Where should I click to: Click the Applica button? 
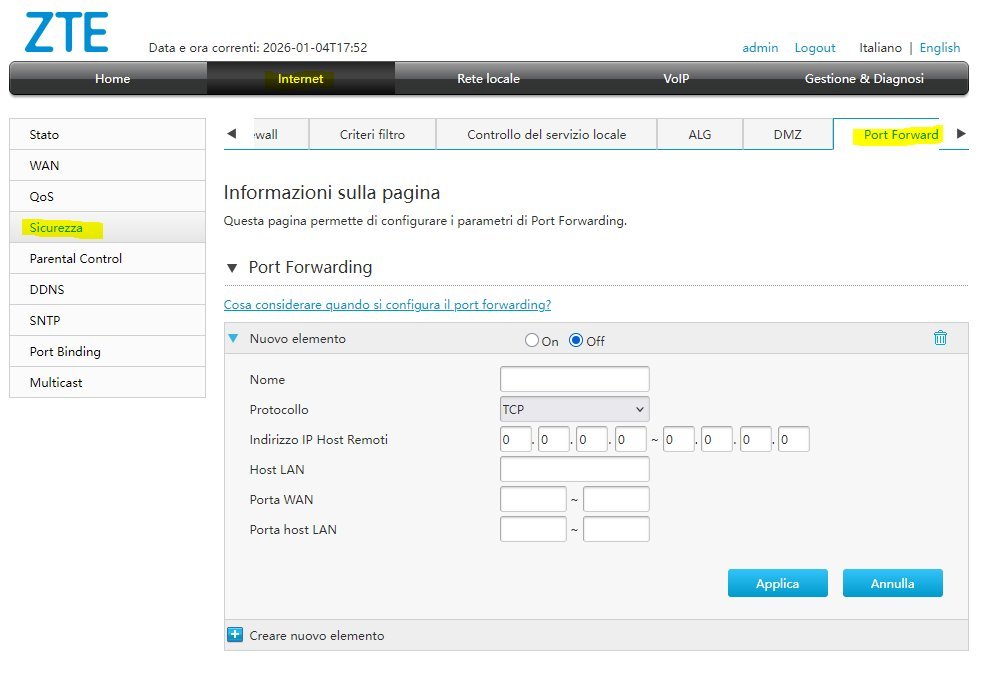click(x=777, y=583)
